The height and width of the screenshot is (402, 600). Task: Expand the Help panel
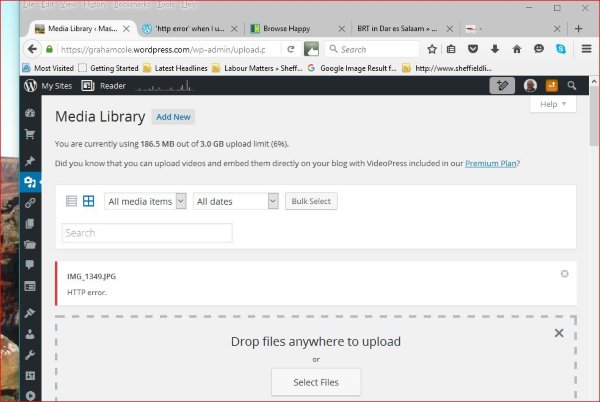click(552, 104)
